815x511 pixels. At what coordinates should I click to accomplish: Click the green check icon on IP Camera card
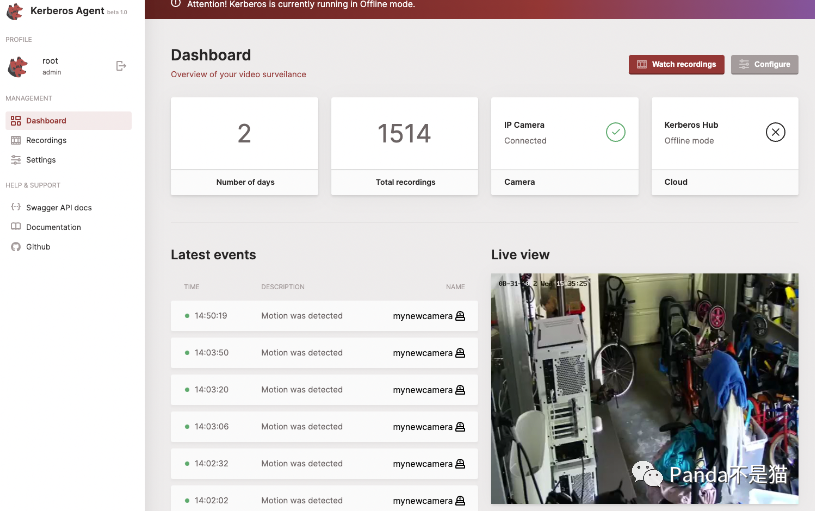coord(615,132)
